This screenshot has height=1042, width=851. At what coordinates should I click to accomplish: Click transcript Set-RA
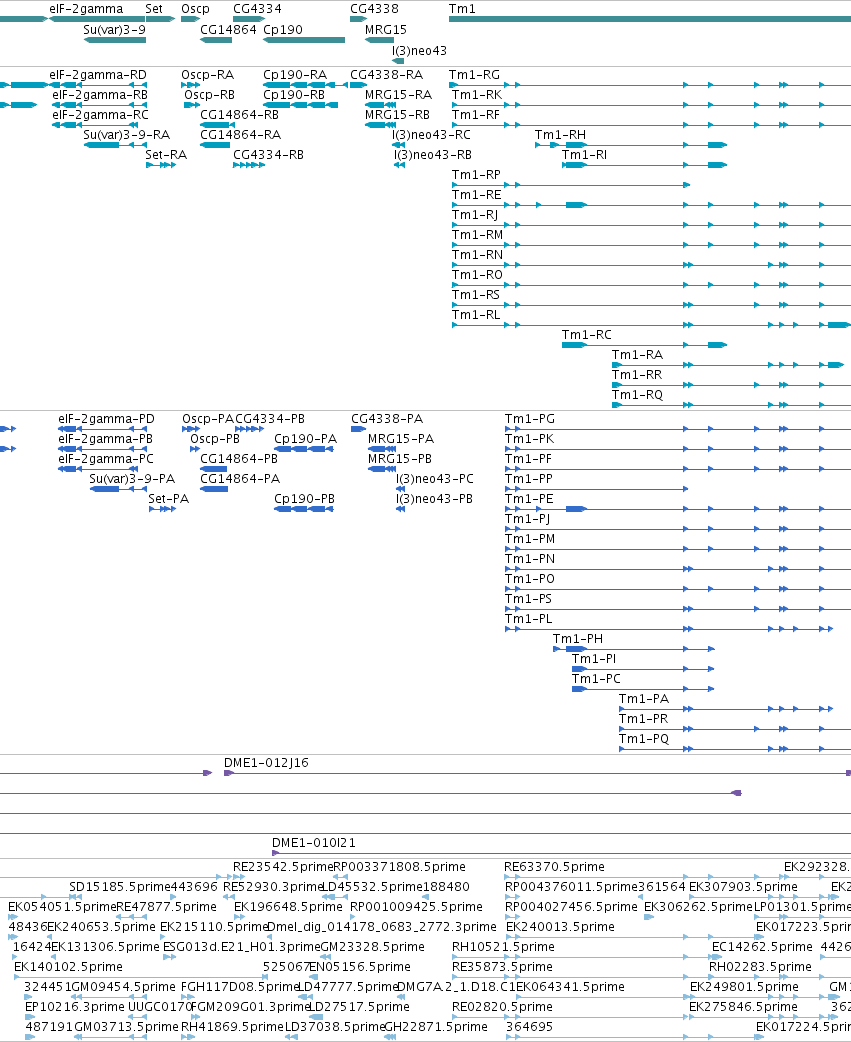(166, 155)
